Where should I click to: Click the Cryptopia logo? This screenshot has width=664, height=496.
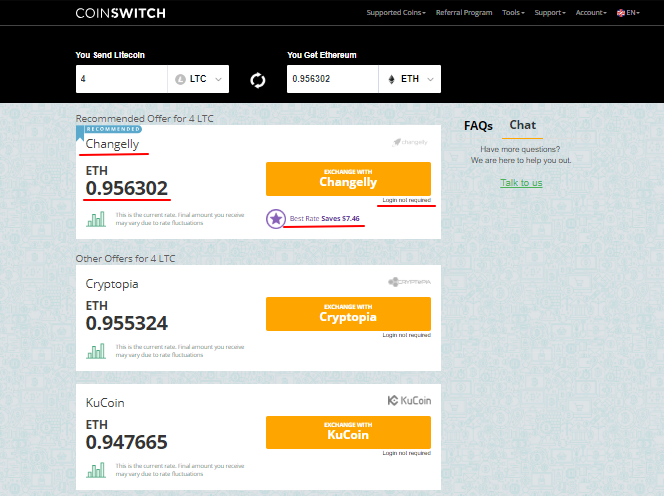(x=409, y=282)
